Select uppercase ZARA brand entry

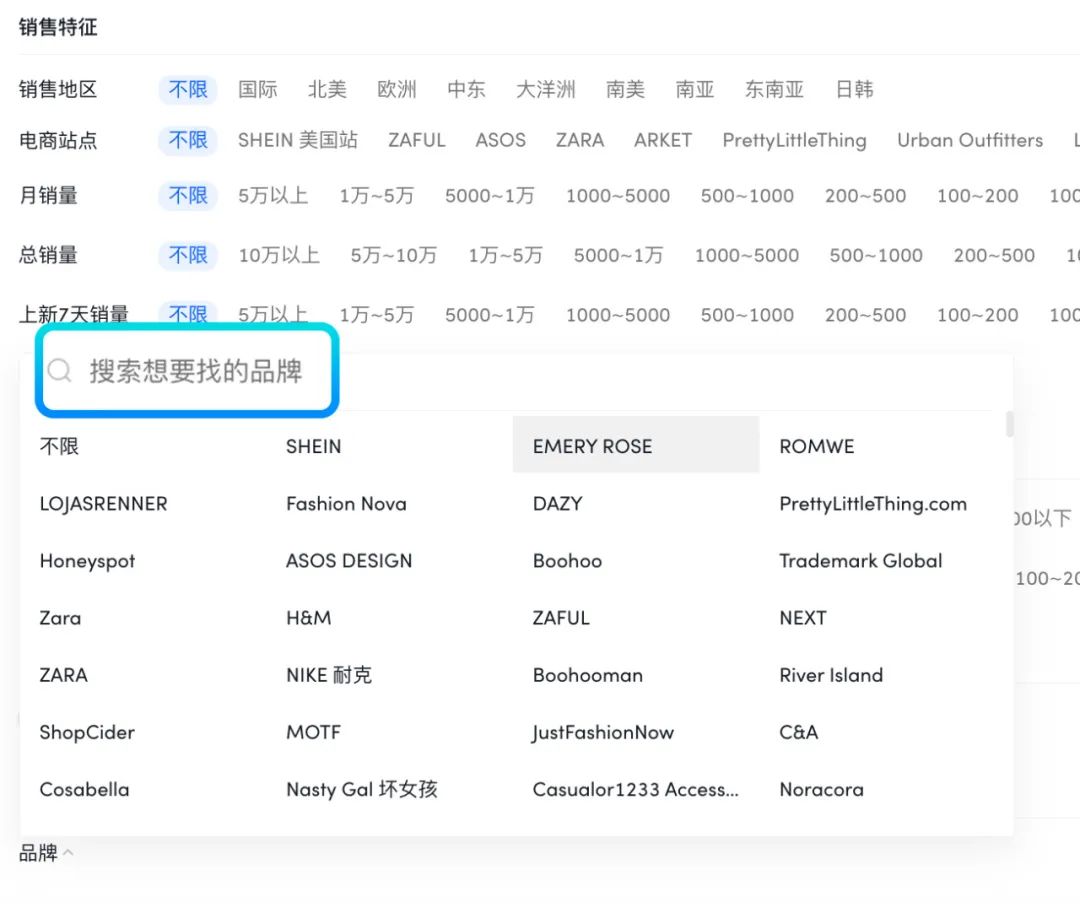(63, 675)
